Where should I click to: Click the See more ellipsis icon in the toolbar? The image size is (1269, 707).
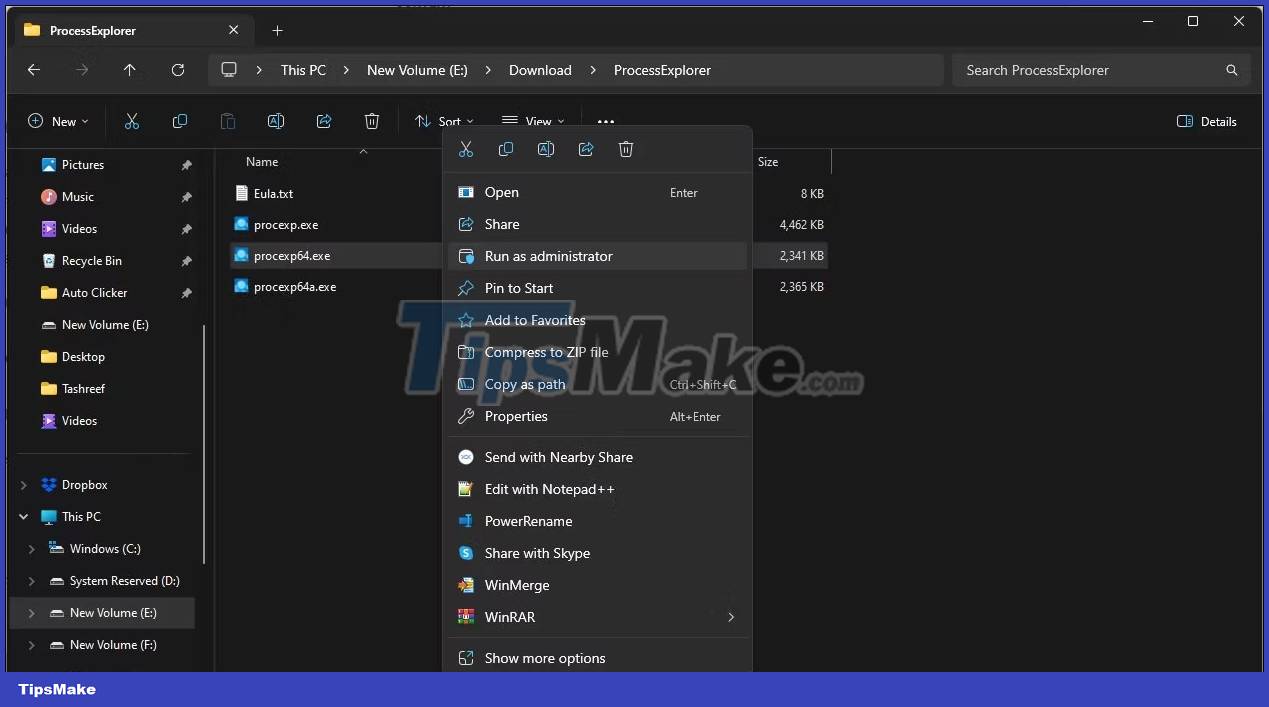tap(606, 121)
